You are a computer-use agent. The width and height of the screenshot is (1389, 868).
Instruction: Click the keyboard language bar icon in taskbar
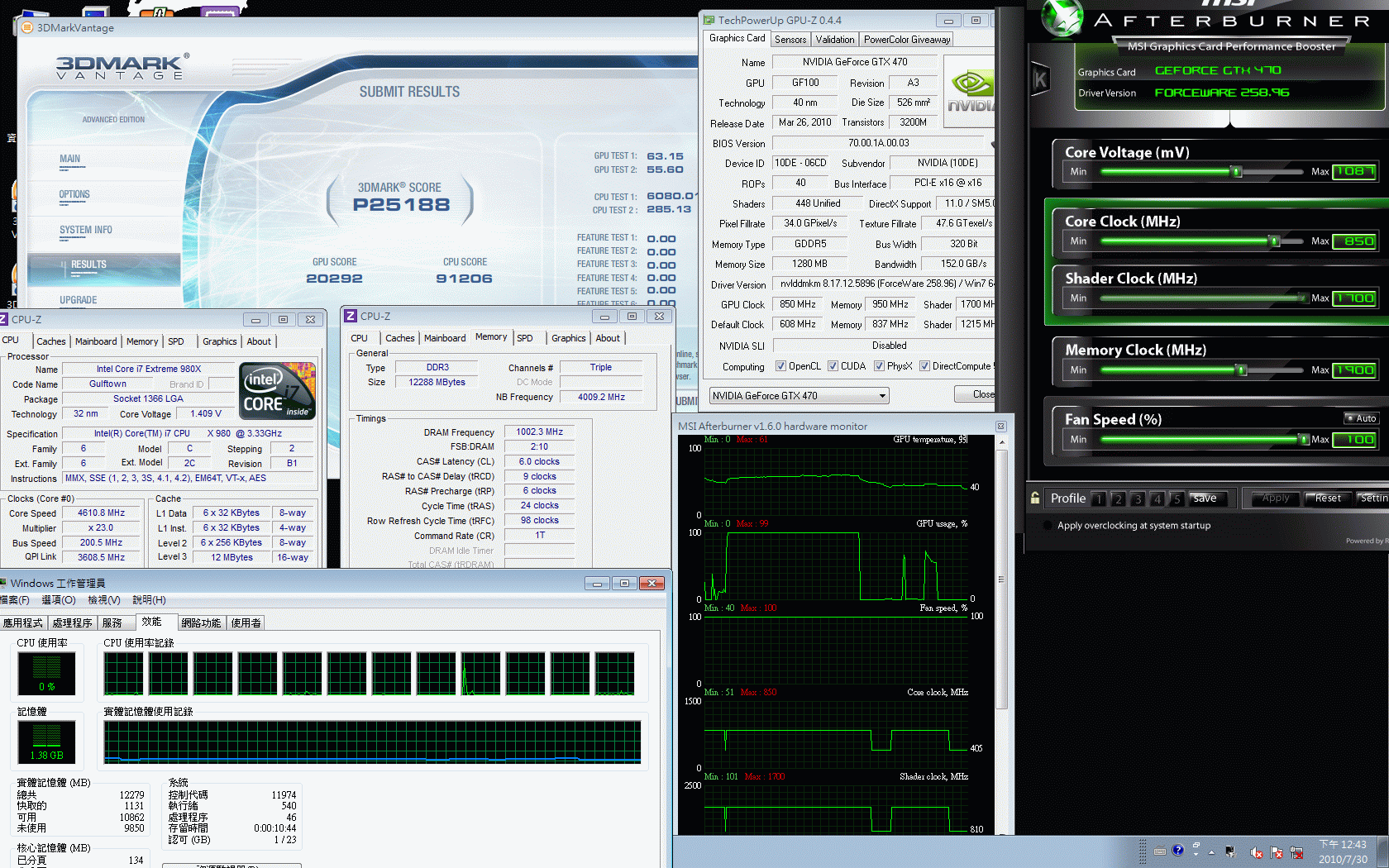pyautogui.click(x=1160, y=851)
